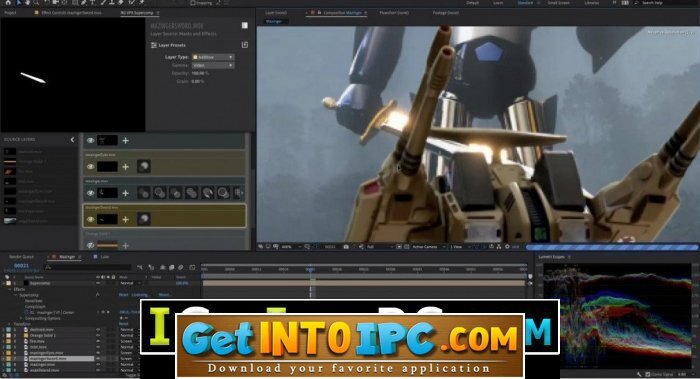This screenshot has height=379, width=700.
Task: Click the Home icon in the toolbar
Action: 8,2
